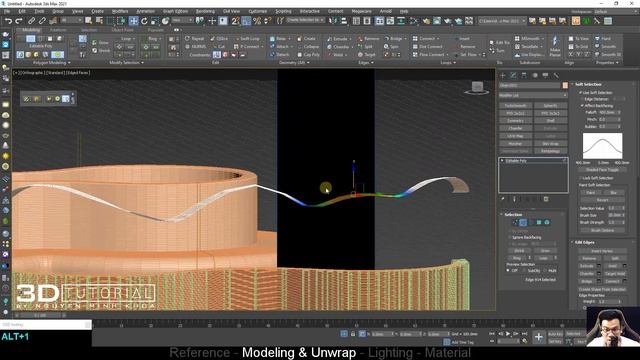Screen dimensions: 640x360
Task: Open Create Selection Set dropdown
Action: coord(305,20)
